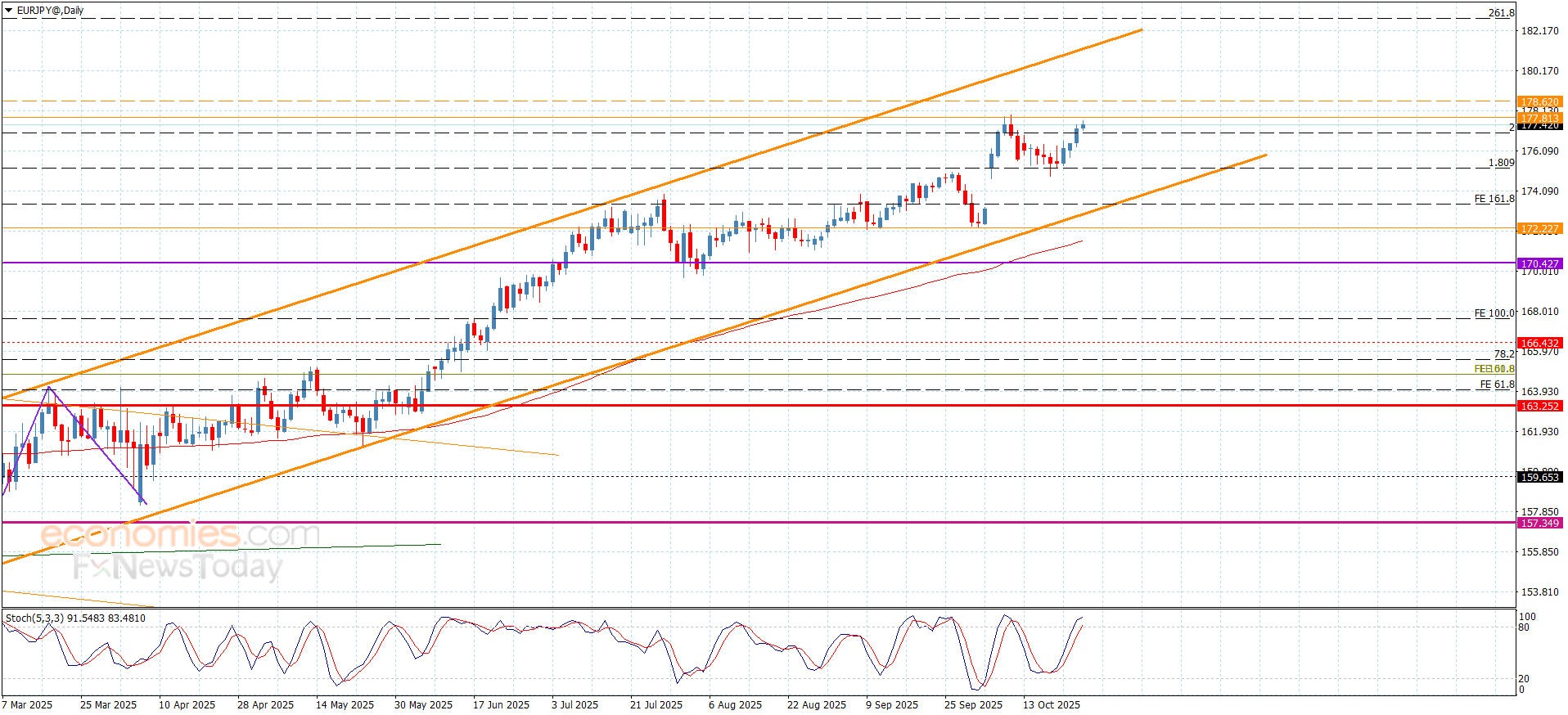Click the 9 Sep 2025 date label
This screenshot has width=1568, height=715.
pos(892,705)
